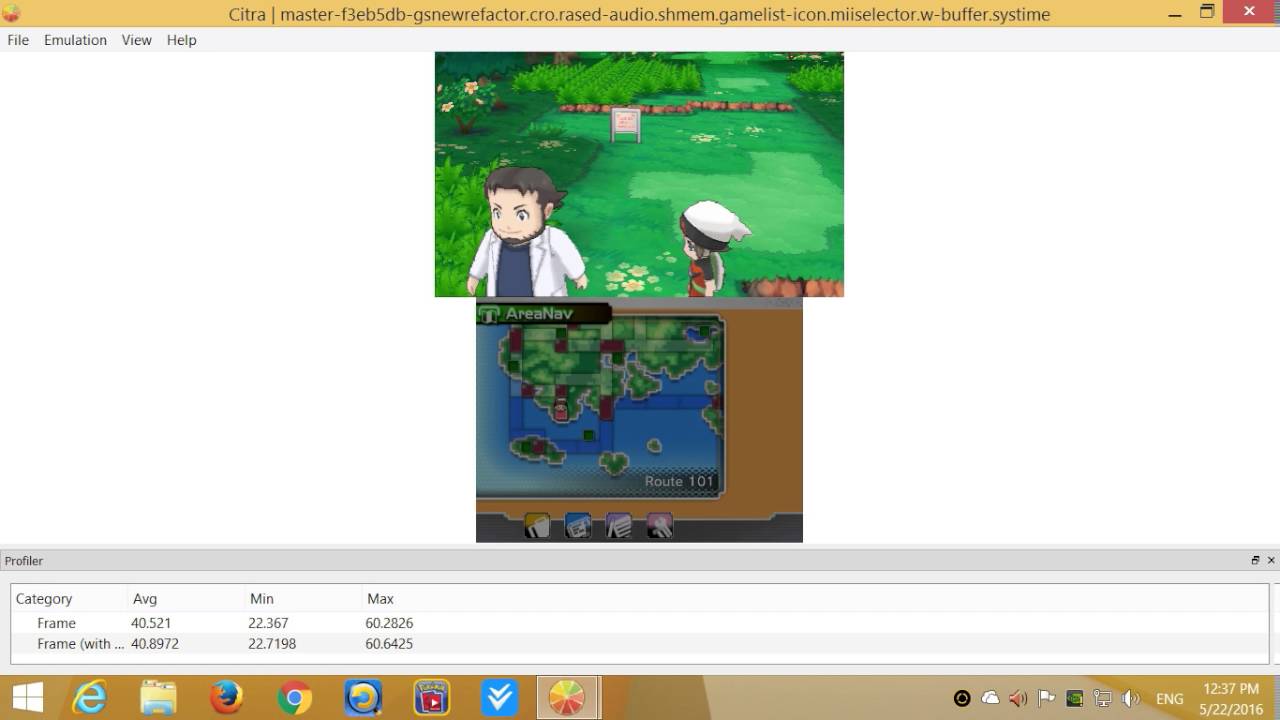Select the Frame row in Profiler
Screen dimensions: 1280x720
pos(639,623)
